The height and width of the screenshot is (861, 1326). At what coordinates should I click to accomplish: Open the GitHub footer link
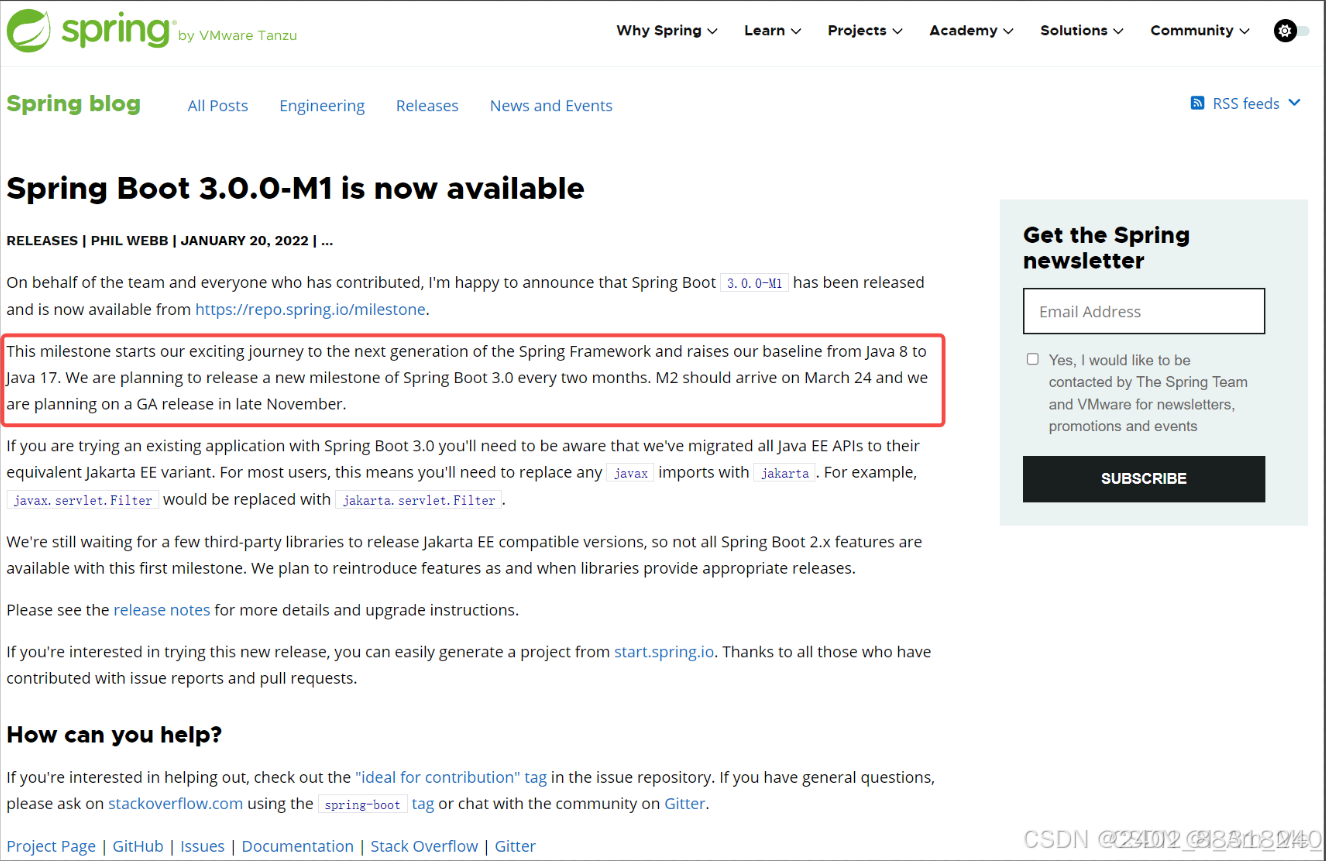pyautogui.click(x=138, y=846)
